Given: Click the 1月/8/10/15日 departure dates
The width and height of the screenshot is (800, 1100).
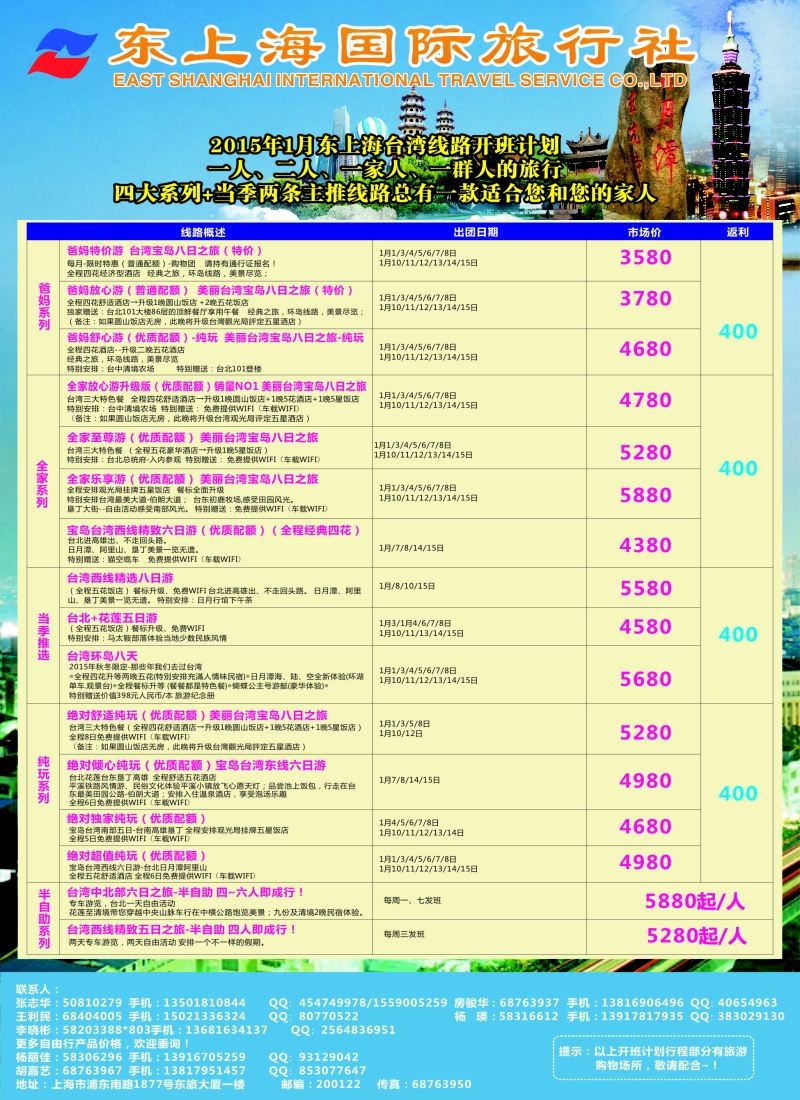Looking at the screenshot, I should [407, 586].
